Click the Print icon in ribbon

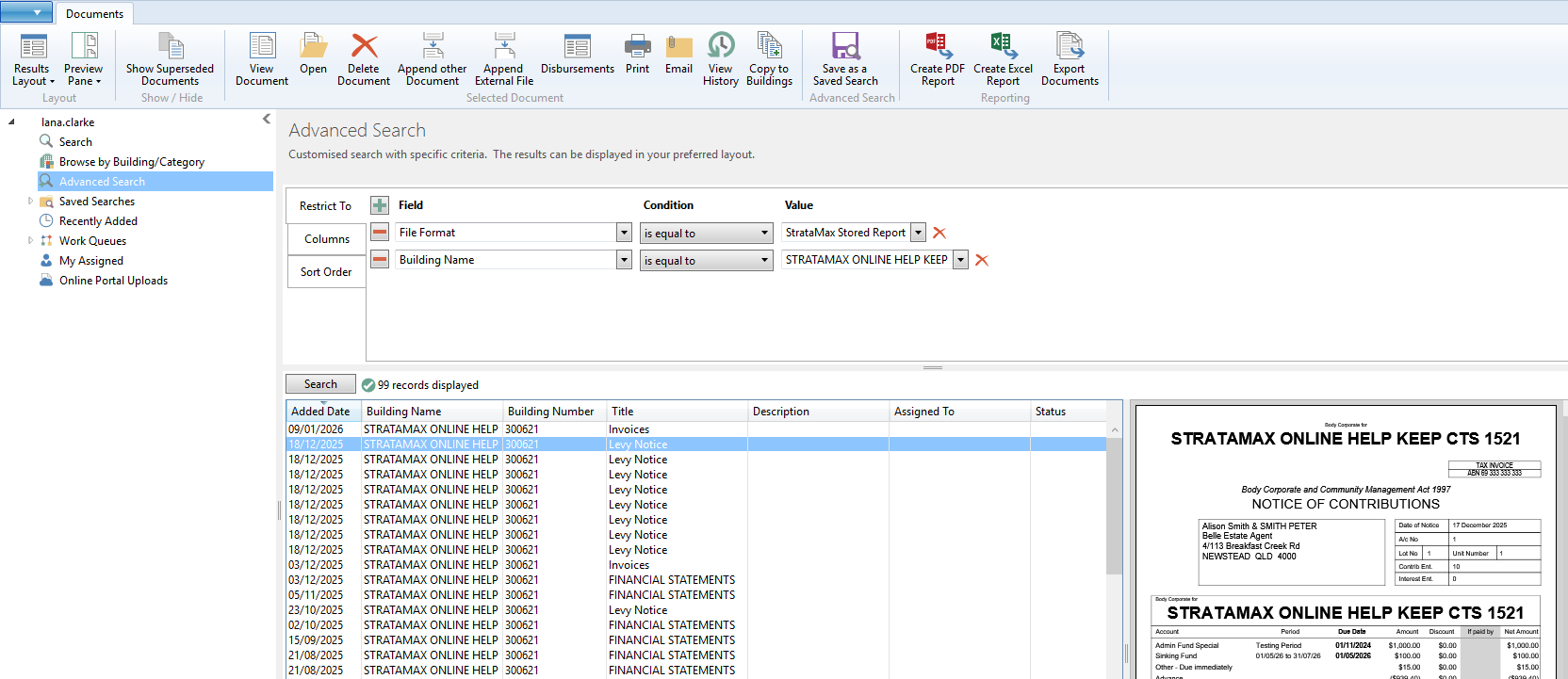point(637,55)
